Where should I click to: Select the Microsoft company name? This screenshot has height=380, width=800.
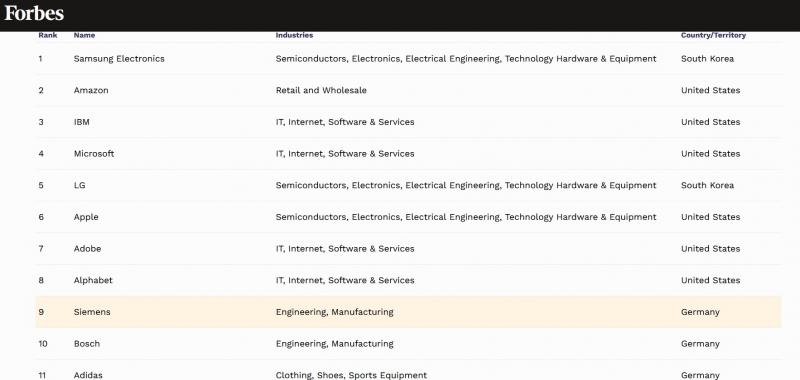(94, 154)
